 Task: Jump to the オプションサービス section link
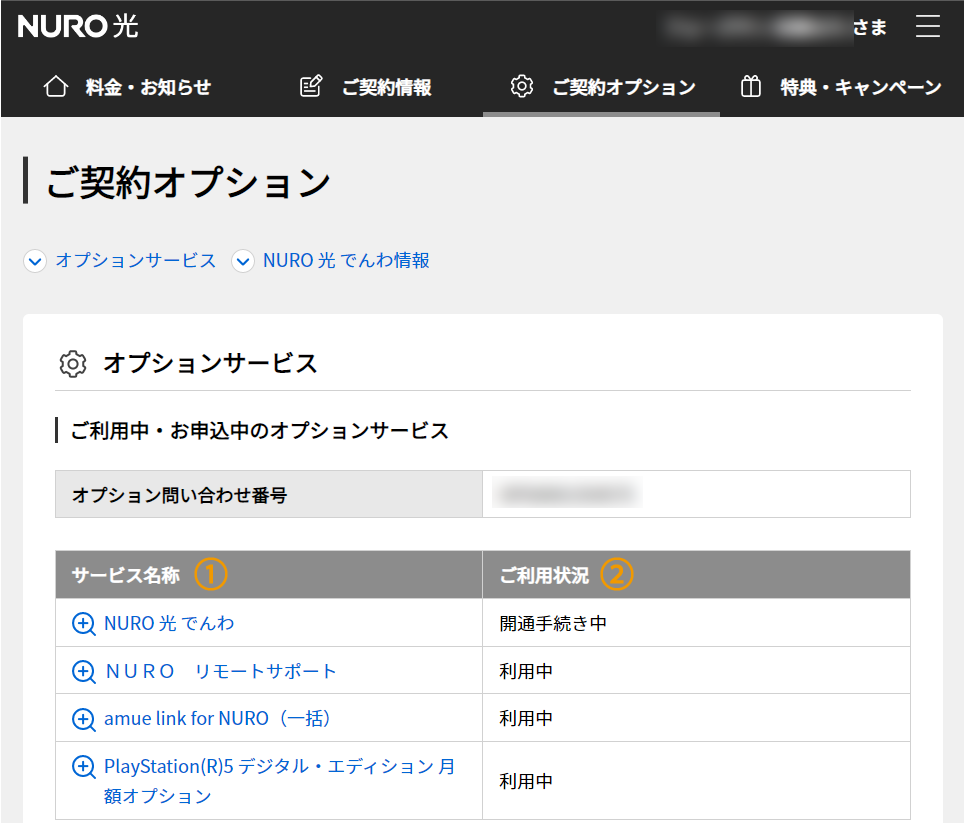pos(135,261)
